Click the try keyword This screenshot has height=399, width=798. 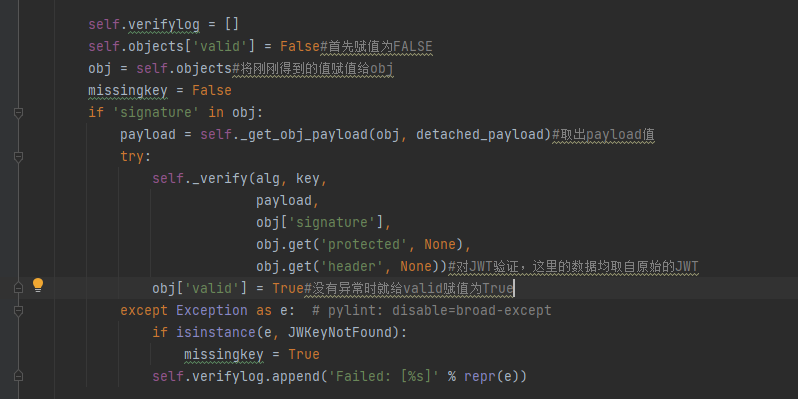(x=132, y=157)
